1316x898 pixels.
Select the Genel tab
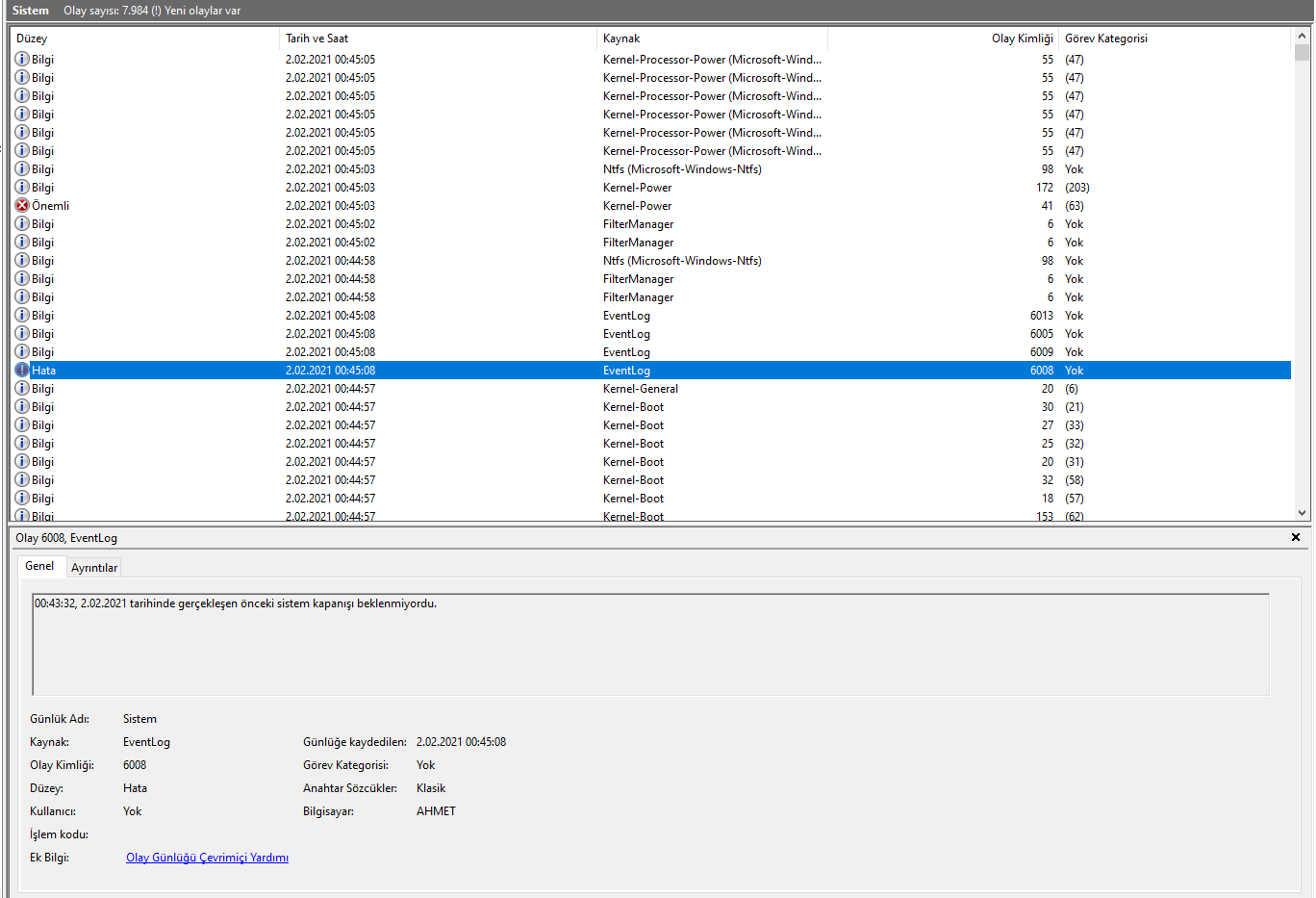(39, 566)
